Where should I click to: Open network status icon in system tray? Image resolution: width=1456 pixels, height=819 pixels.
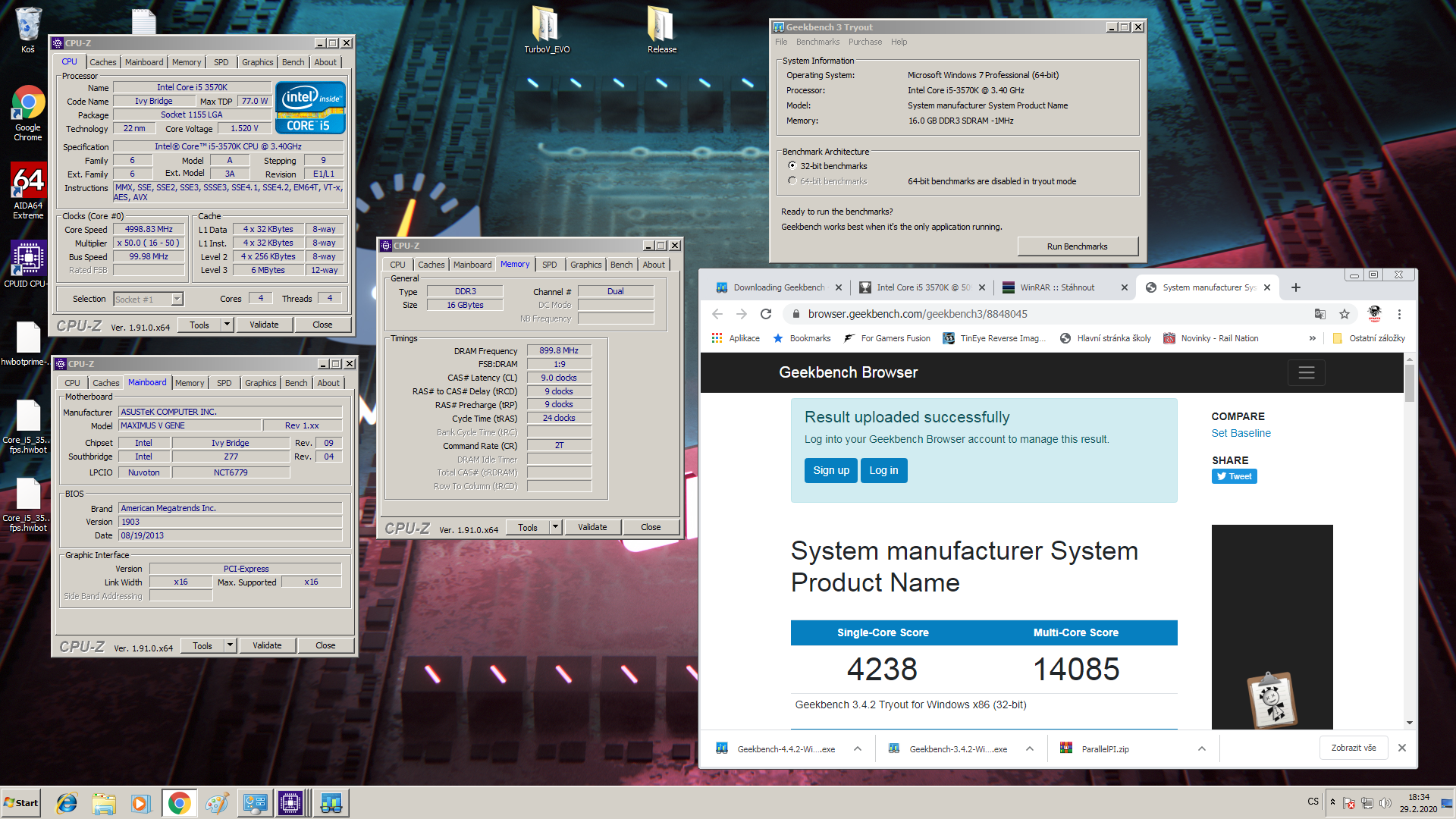[x=1367, y=803]
